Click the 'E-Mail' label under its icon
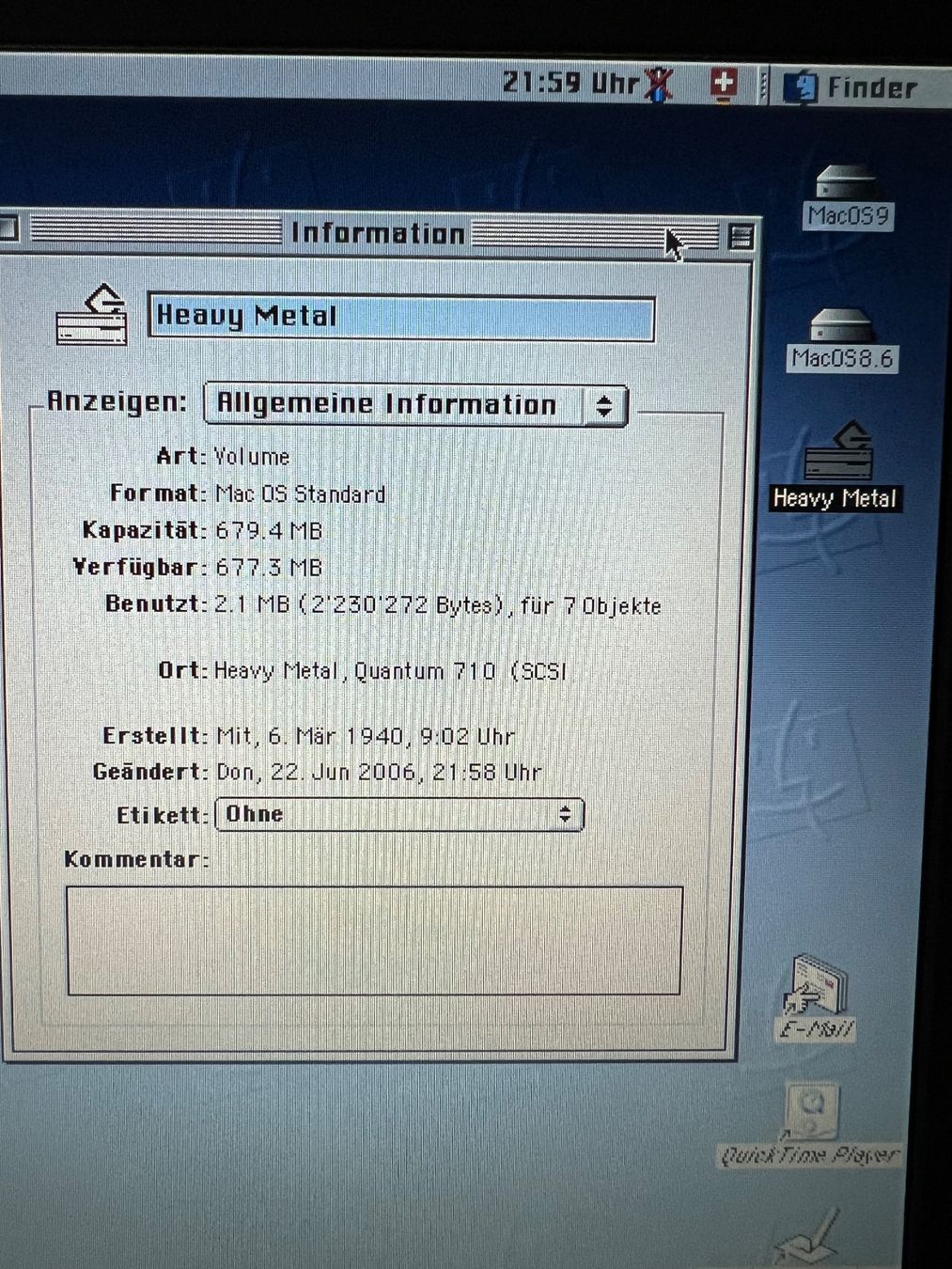The width and height of the screenshot is (952, 1269). [817, 1029]
